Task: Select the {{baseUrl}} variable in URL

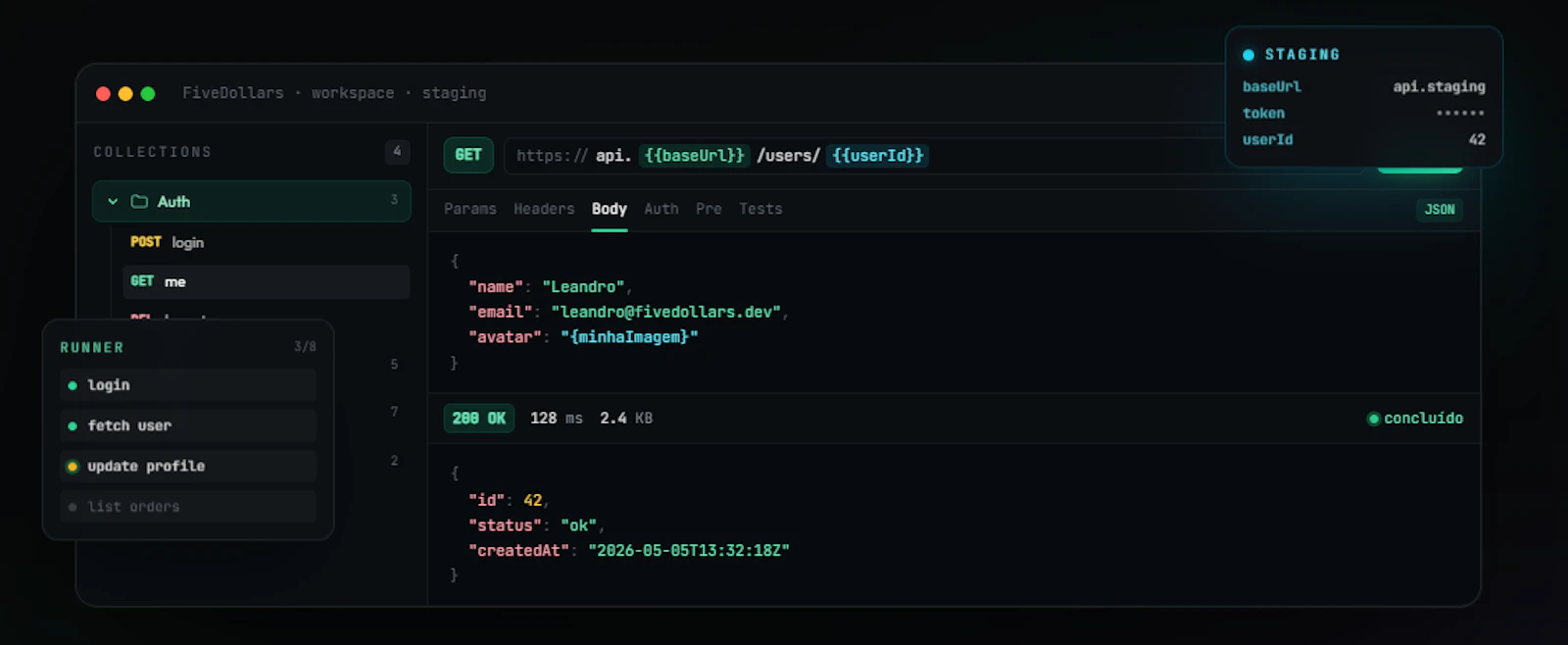Action: pos(694,156)
